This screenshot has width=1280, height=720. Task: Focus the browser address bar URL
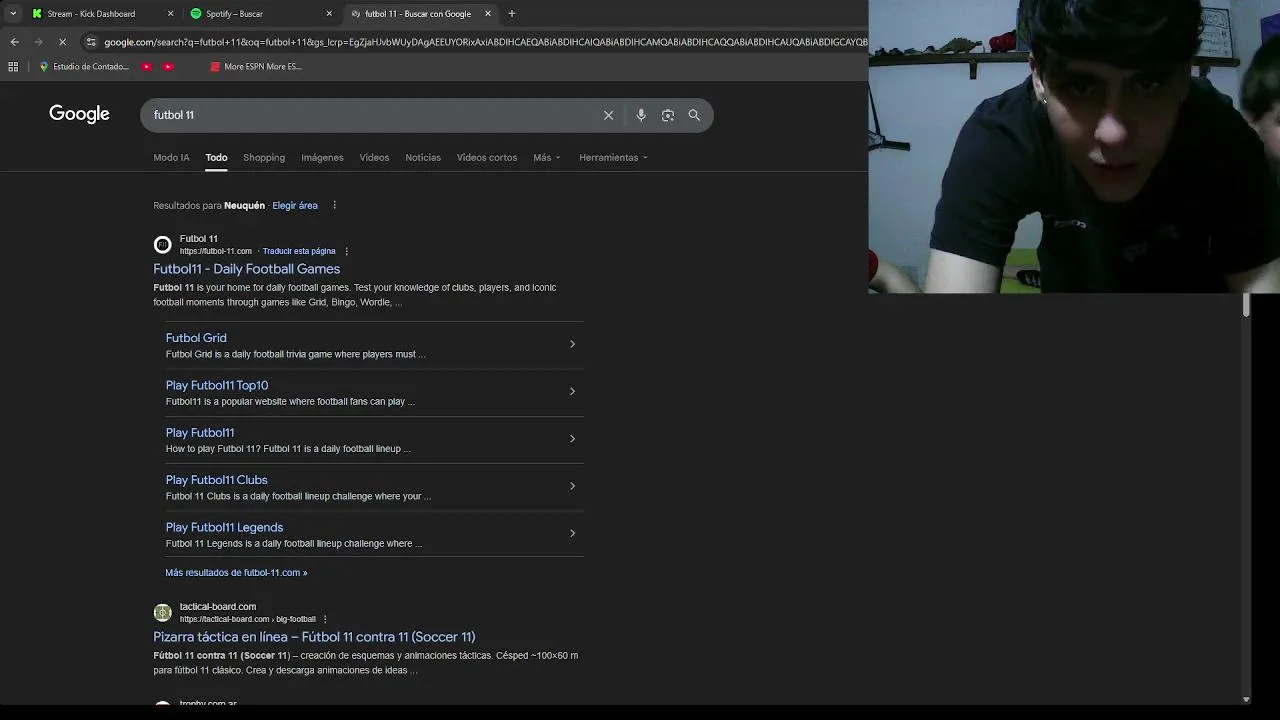coord(485,42)
